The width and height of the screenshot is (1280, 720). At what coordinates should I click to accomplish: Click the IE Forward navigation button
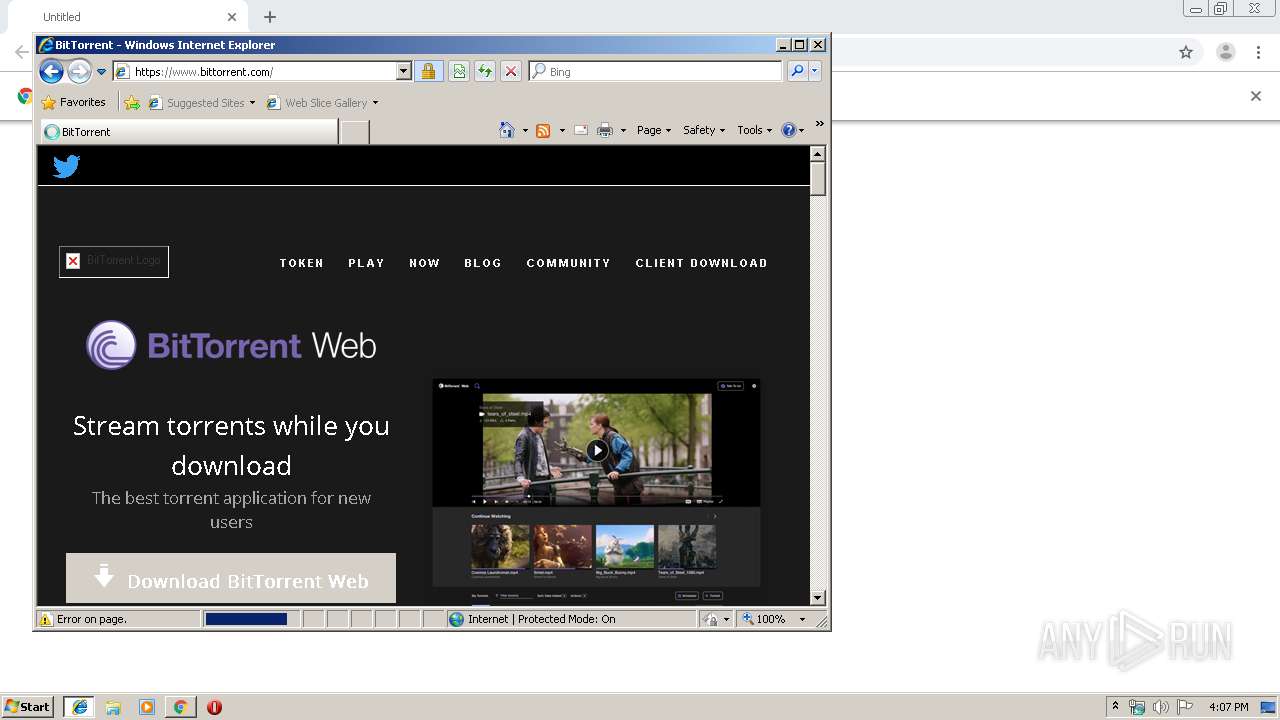click(x=79, y=71)
